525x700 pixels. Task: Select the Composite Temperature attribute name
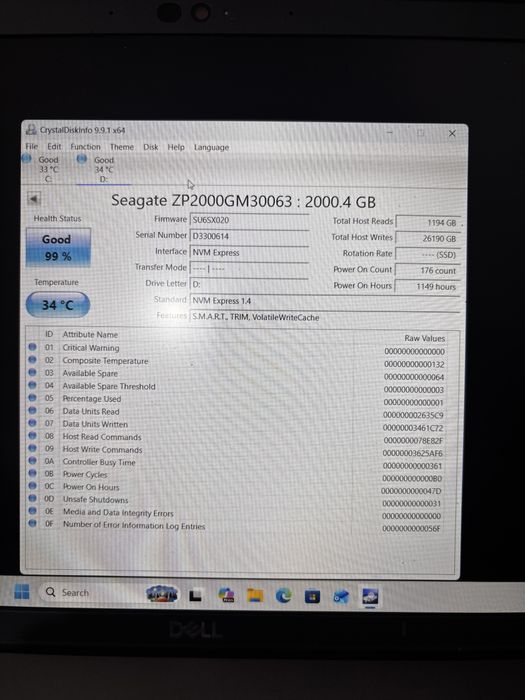pyautogui.click(x=105, y=361)
